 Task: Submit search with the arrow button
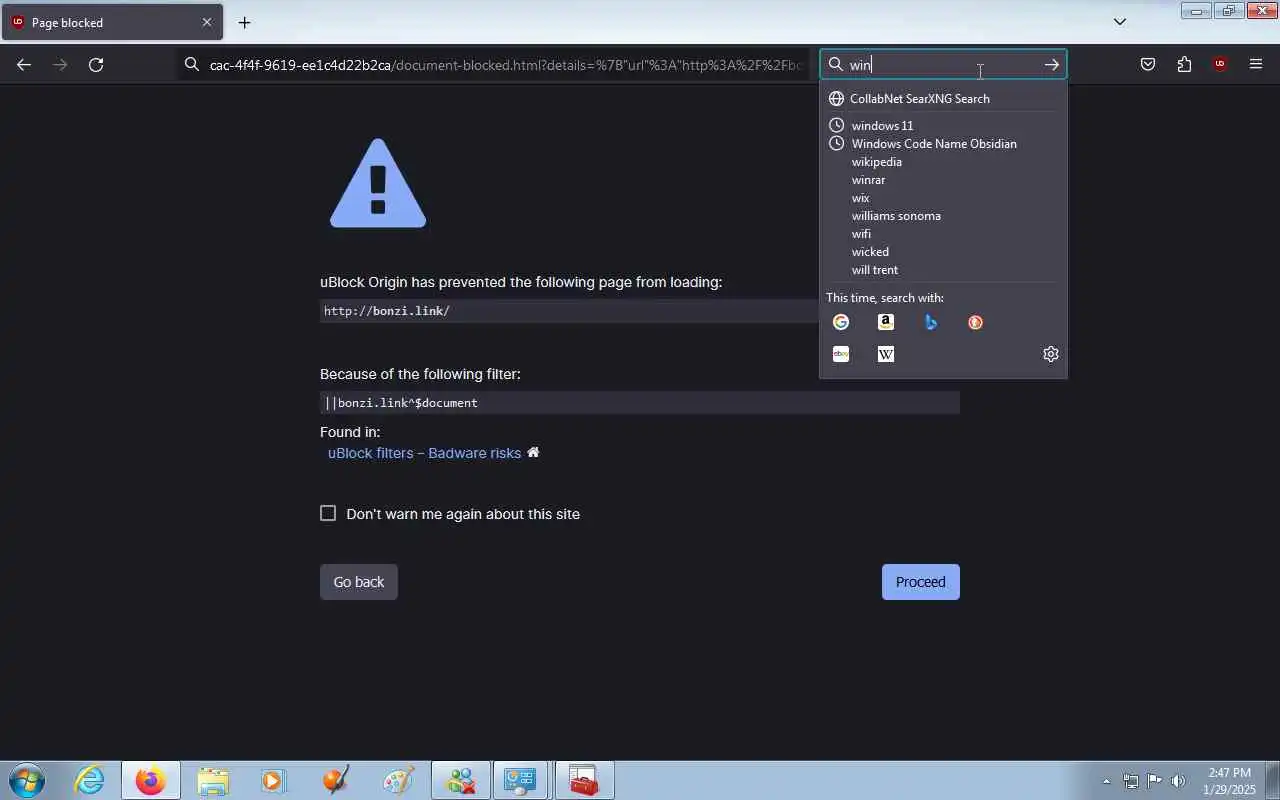click(1052, 65)
